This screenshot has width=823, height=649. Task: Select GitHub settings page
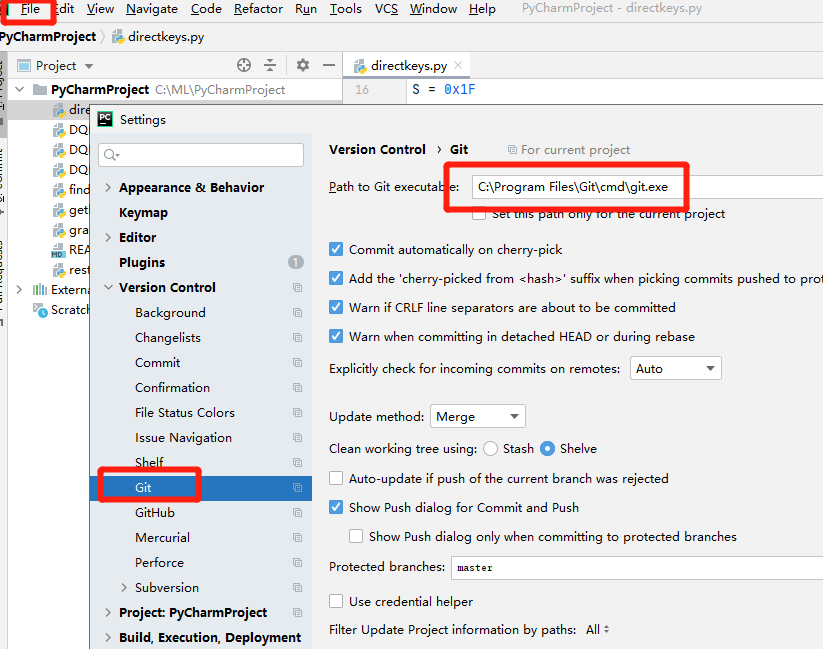(155, 512)
